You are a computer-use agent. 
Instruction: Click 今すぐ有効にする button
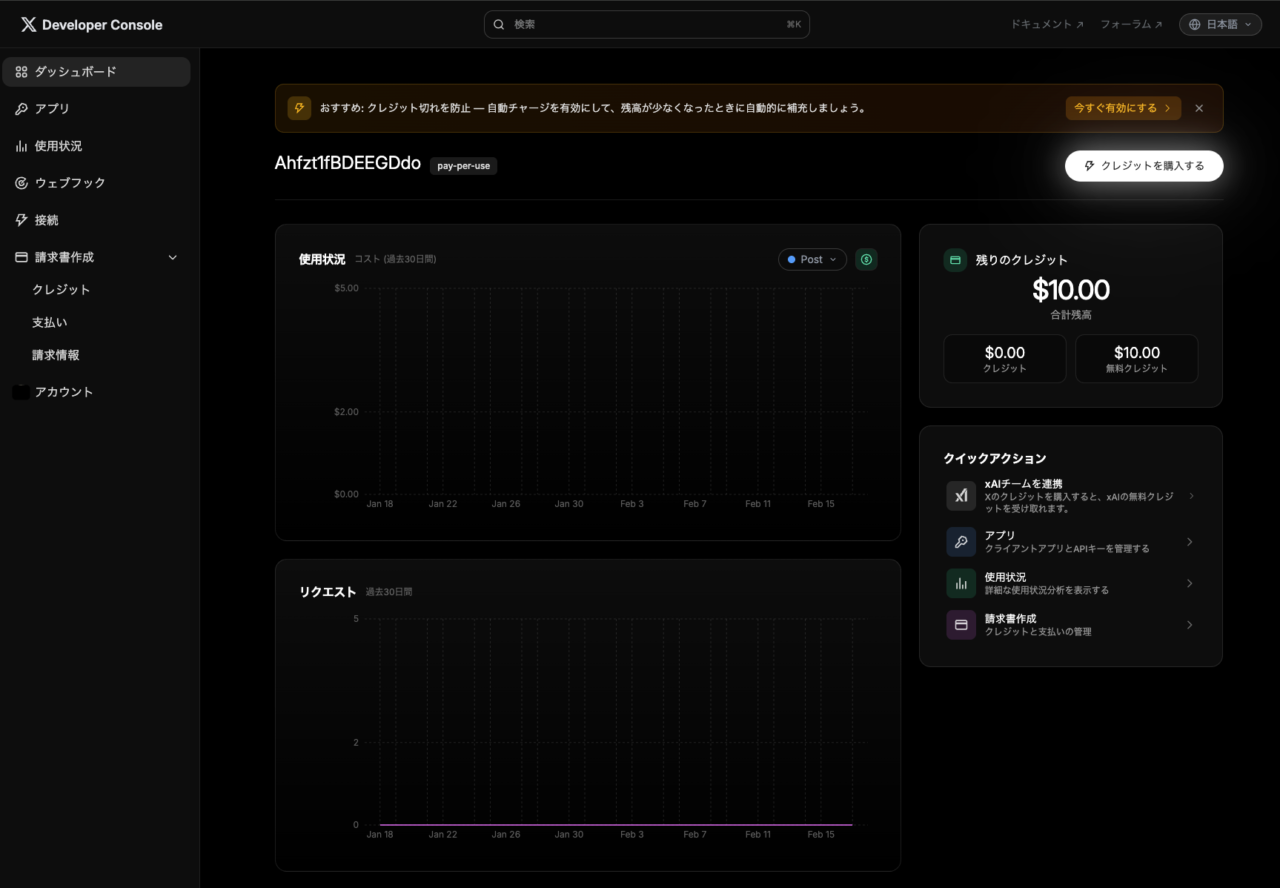pos(1122,108)
